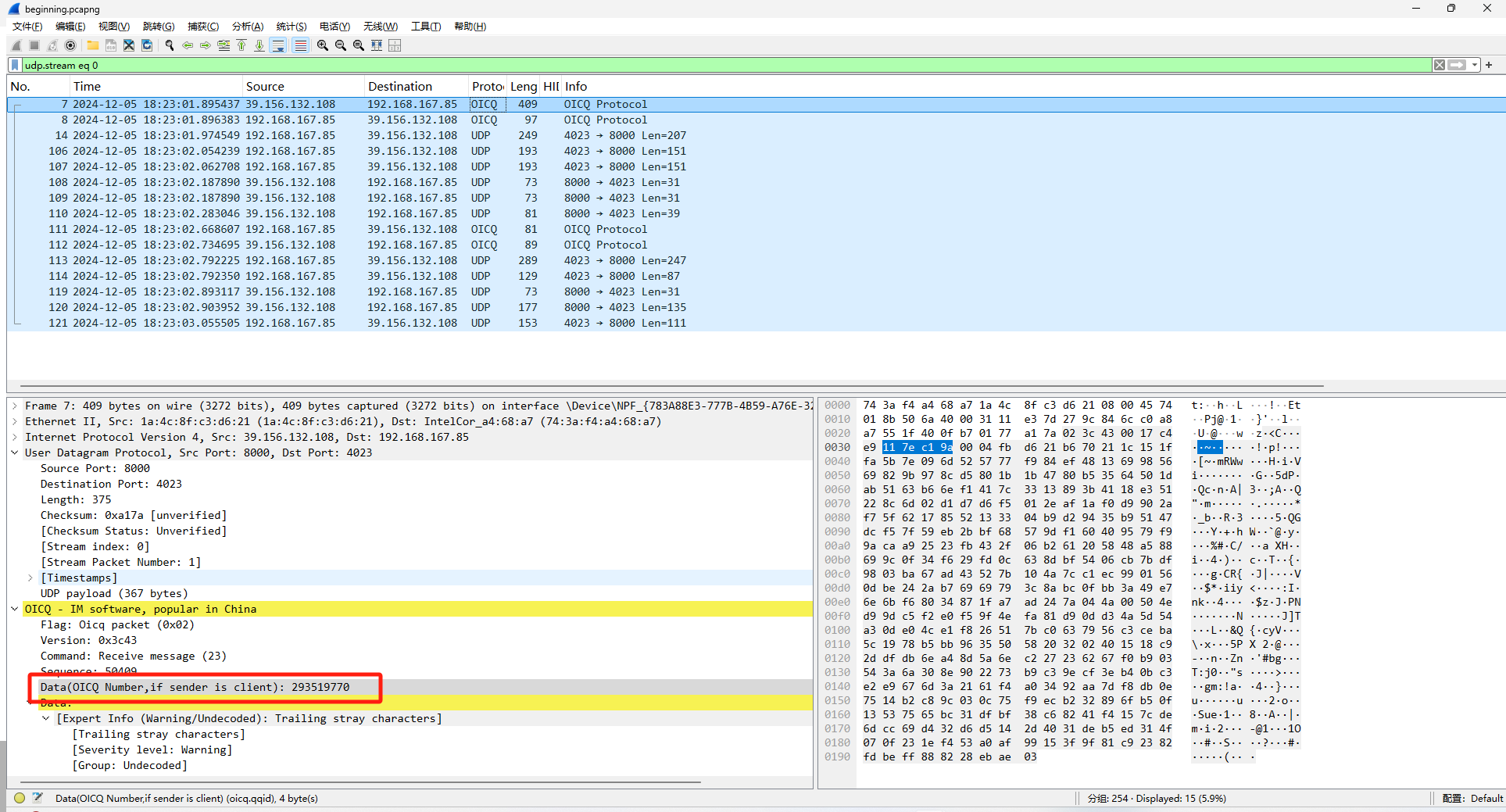Go to specified packet

[x=224, y=45]
